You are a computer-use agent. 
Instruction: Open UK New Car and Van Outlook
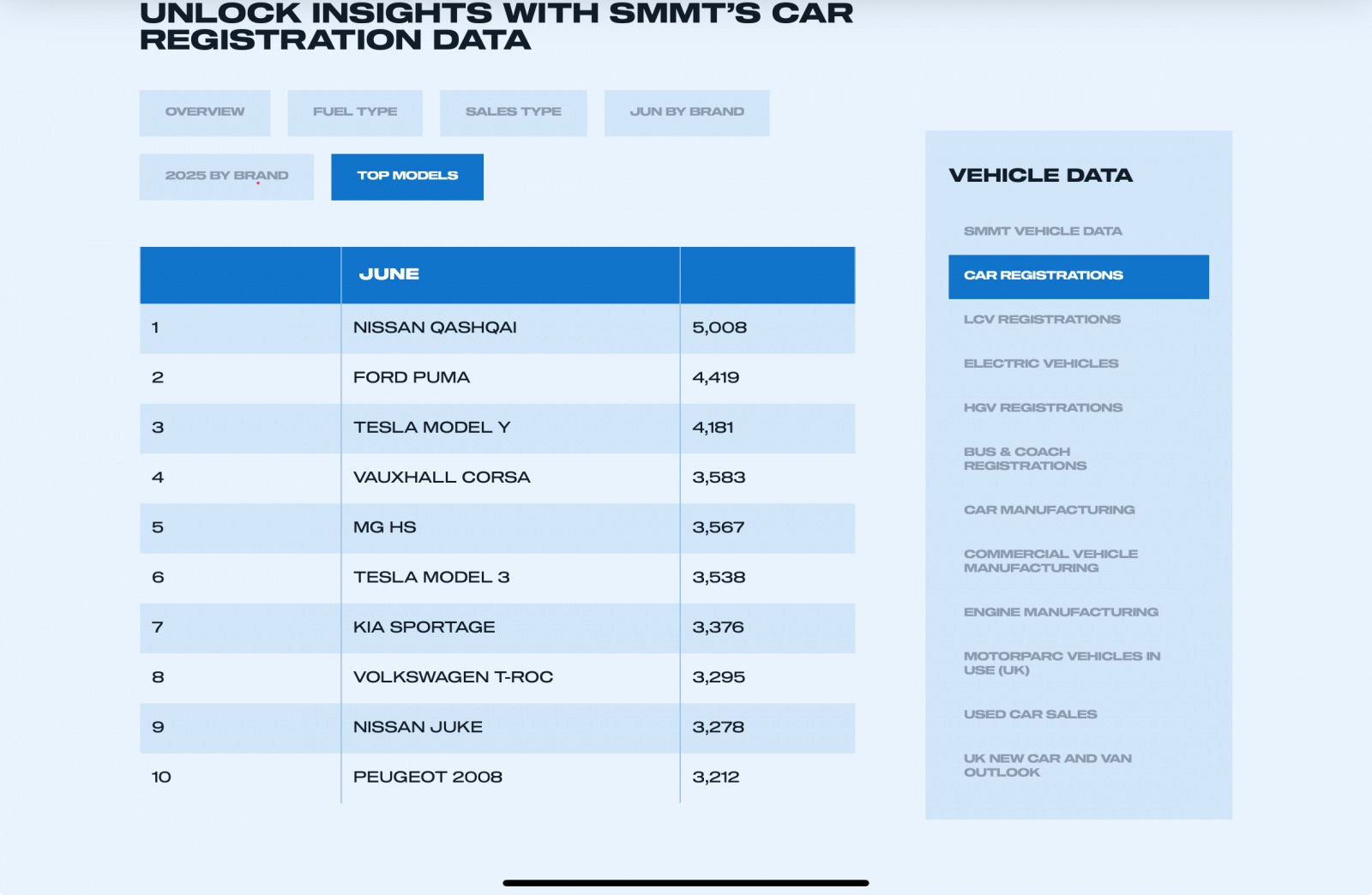point(1047,765)
